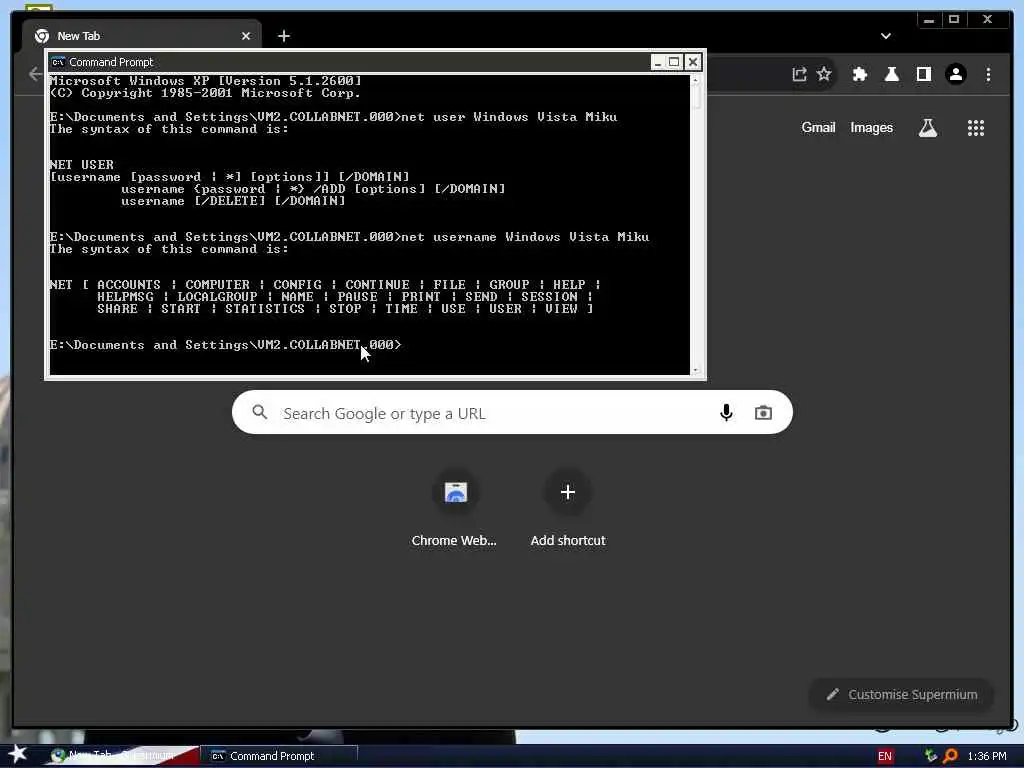The width and height of the screenshot is (1024, 768).
Task: Open the profile avatar menu
Action: [956, 74]
